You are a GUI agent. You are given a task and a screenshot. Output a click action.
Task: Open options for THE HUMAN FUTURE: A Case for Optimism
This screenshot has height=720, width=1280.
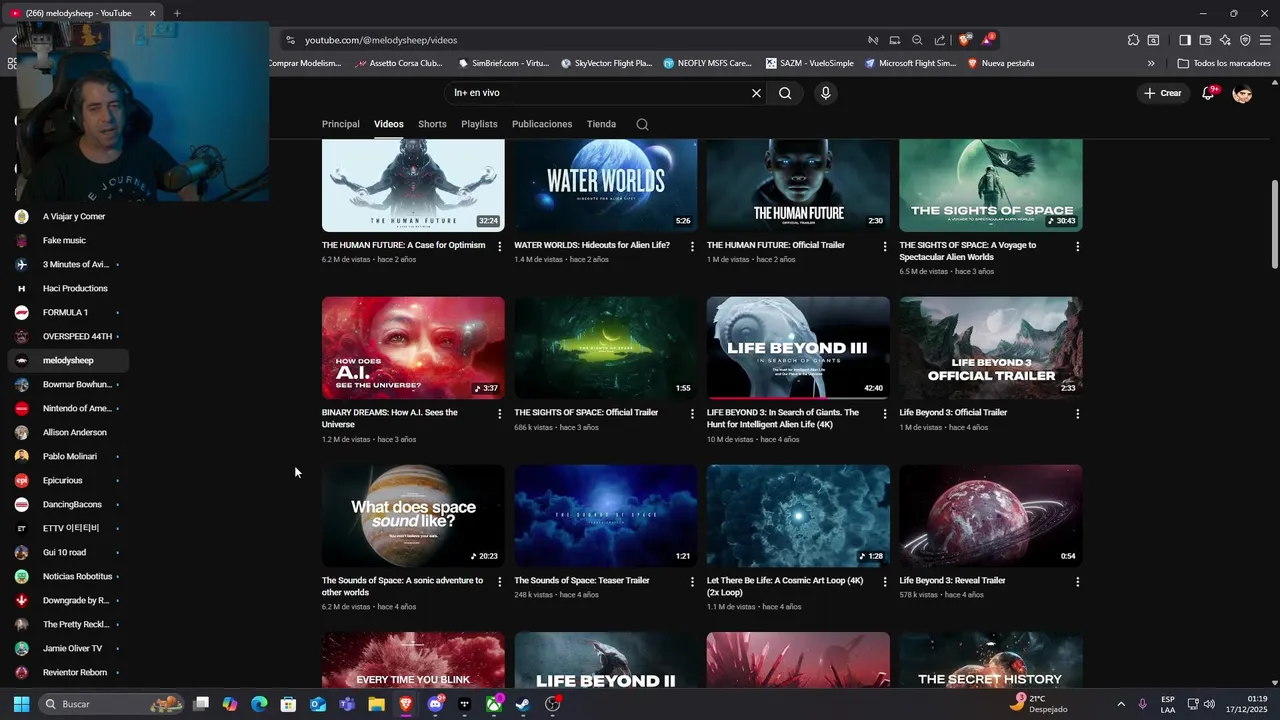click(500, 246)
